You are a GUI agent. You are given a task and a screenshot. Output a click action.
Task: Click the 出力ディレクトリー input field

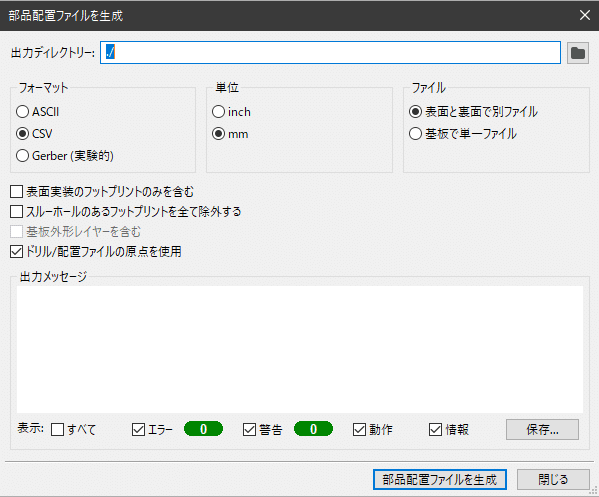(x=330, y=53)
